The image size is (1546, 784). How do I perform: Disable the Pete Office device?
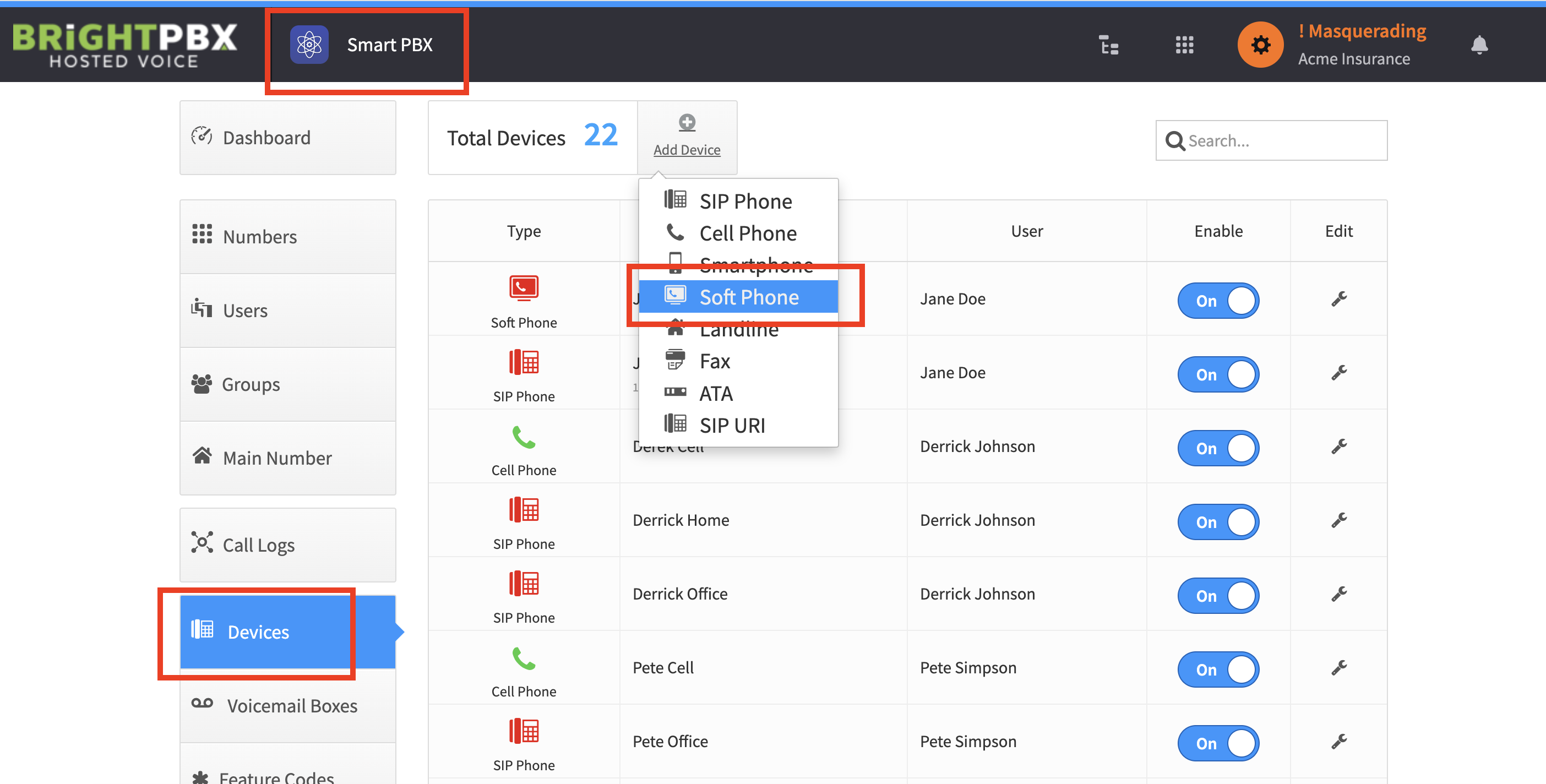[1218, 744]
